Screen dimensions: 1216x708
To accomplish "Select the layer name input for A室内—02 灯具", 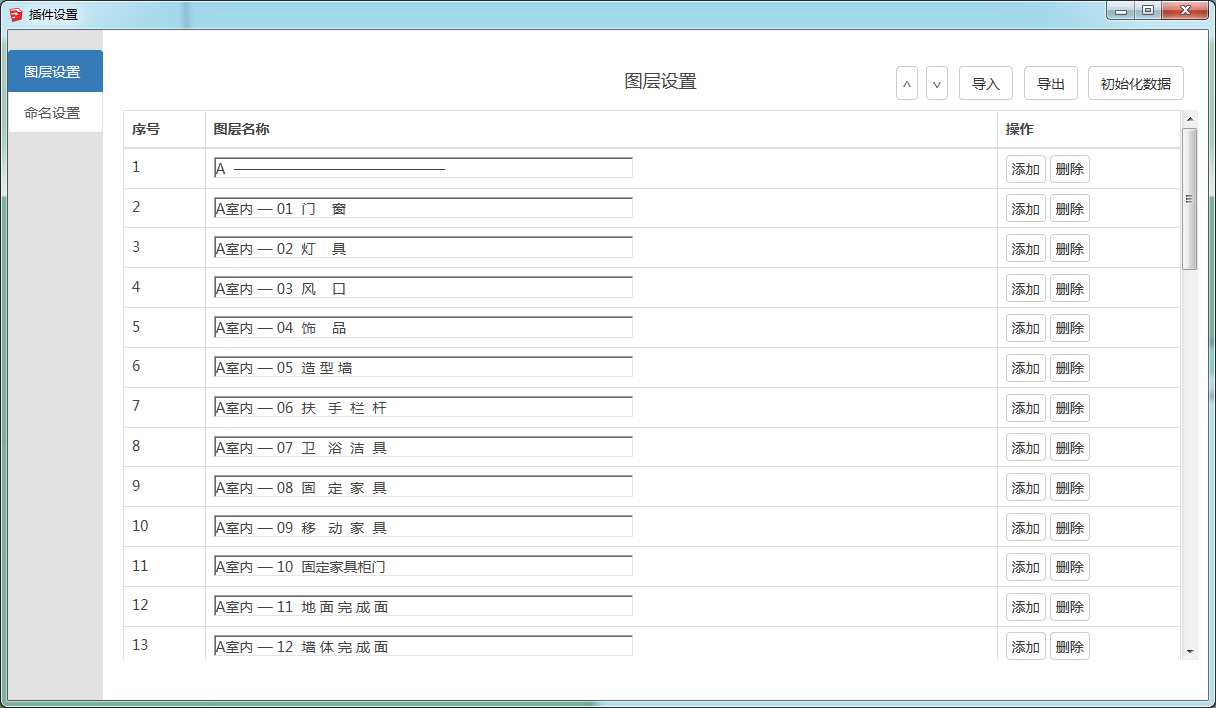I will (420, 247).
